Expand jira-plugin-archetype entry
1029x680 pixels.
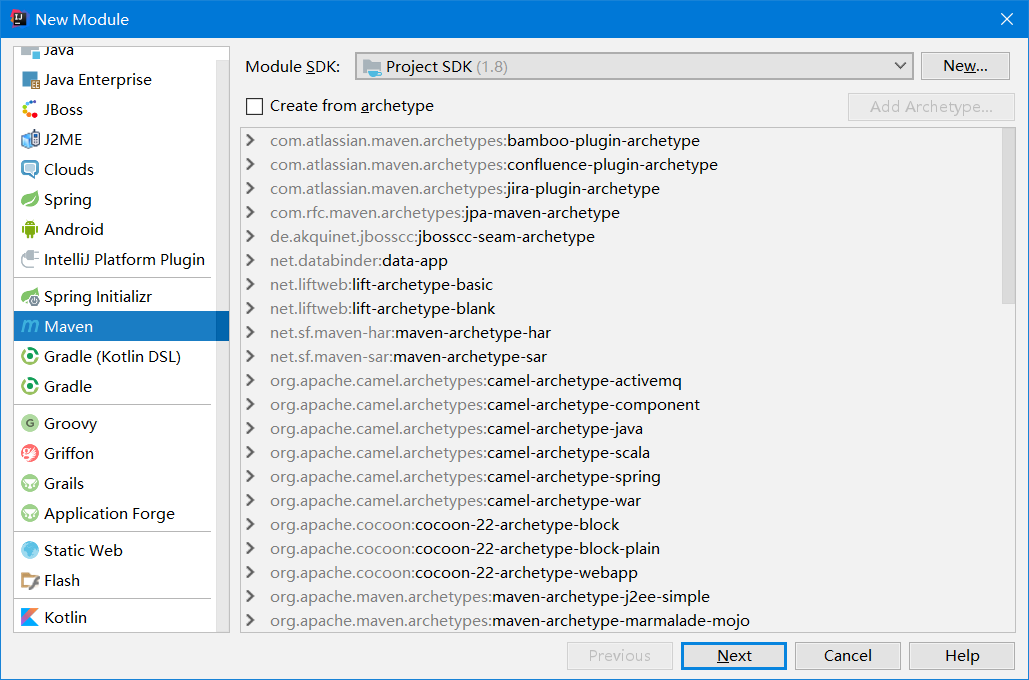[x=250, y=188]
